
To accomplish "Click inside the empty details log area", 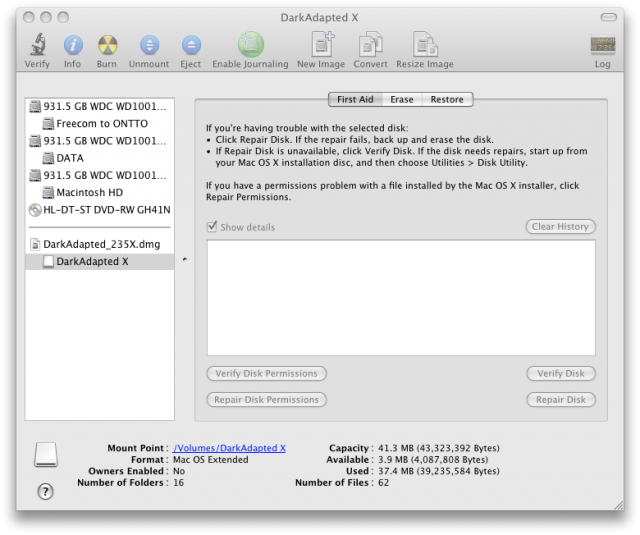I will pos(401,298).
